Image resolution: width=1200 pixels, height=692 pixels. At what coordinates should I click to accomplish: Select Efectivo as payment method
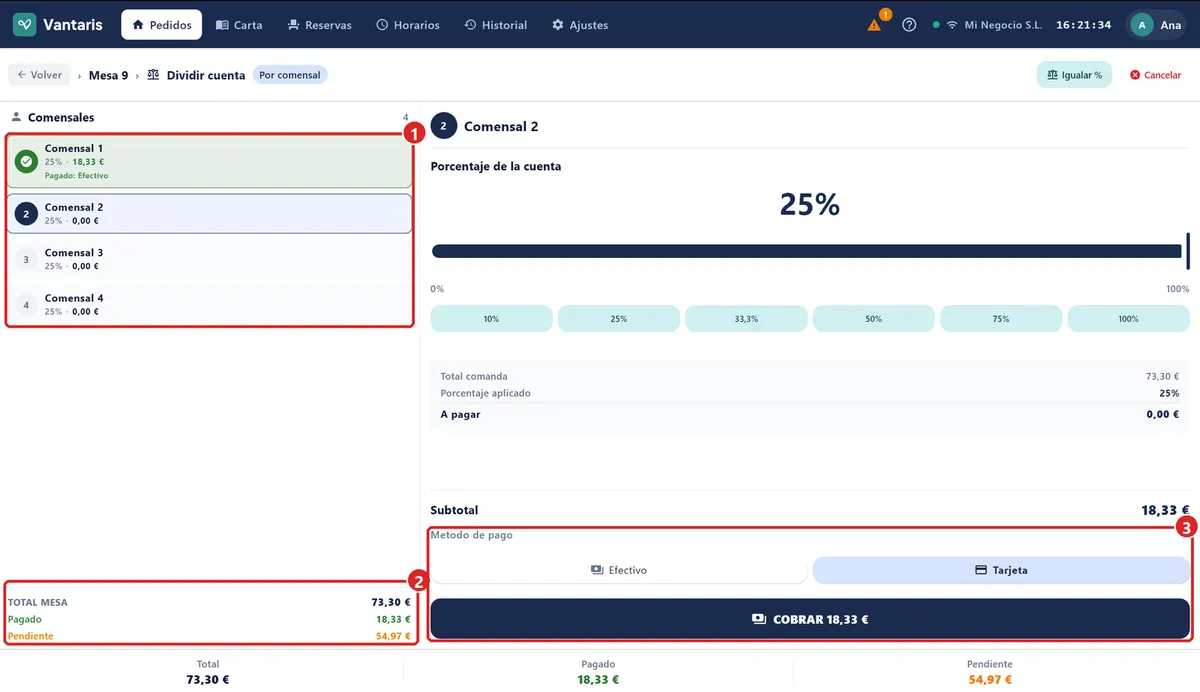pyautogui.click(x=619, y=570)
